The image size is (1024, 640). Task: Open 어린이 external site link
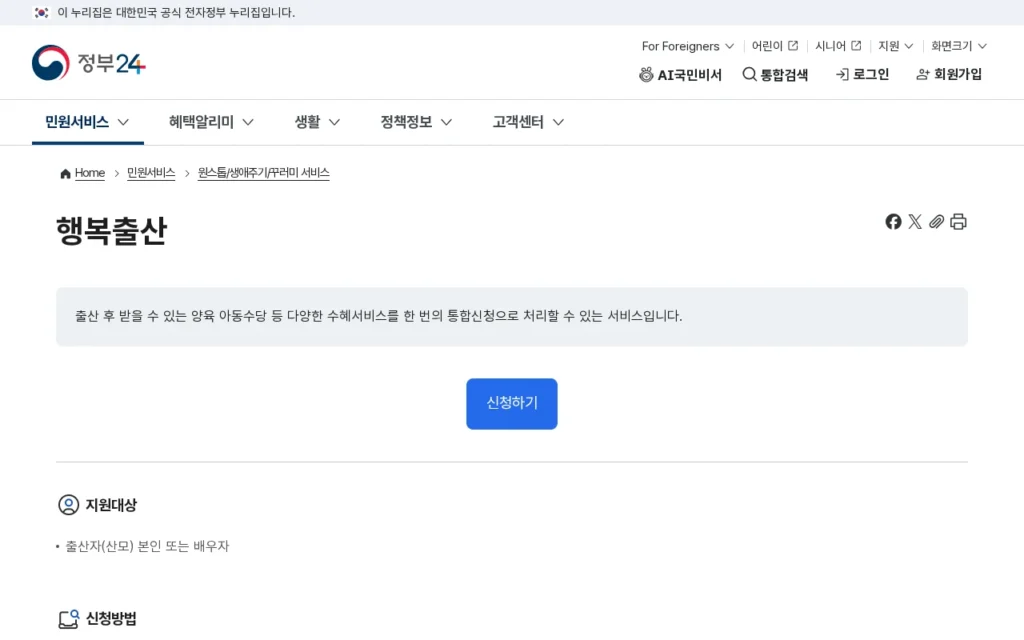775,46
